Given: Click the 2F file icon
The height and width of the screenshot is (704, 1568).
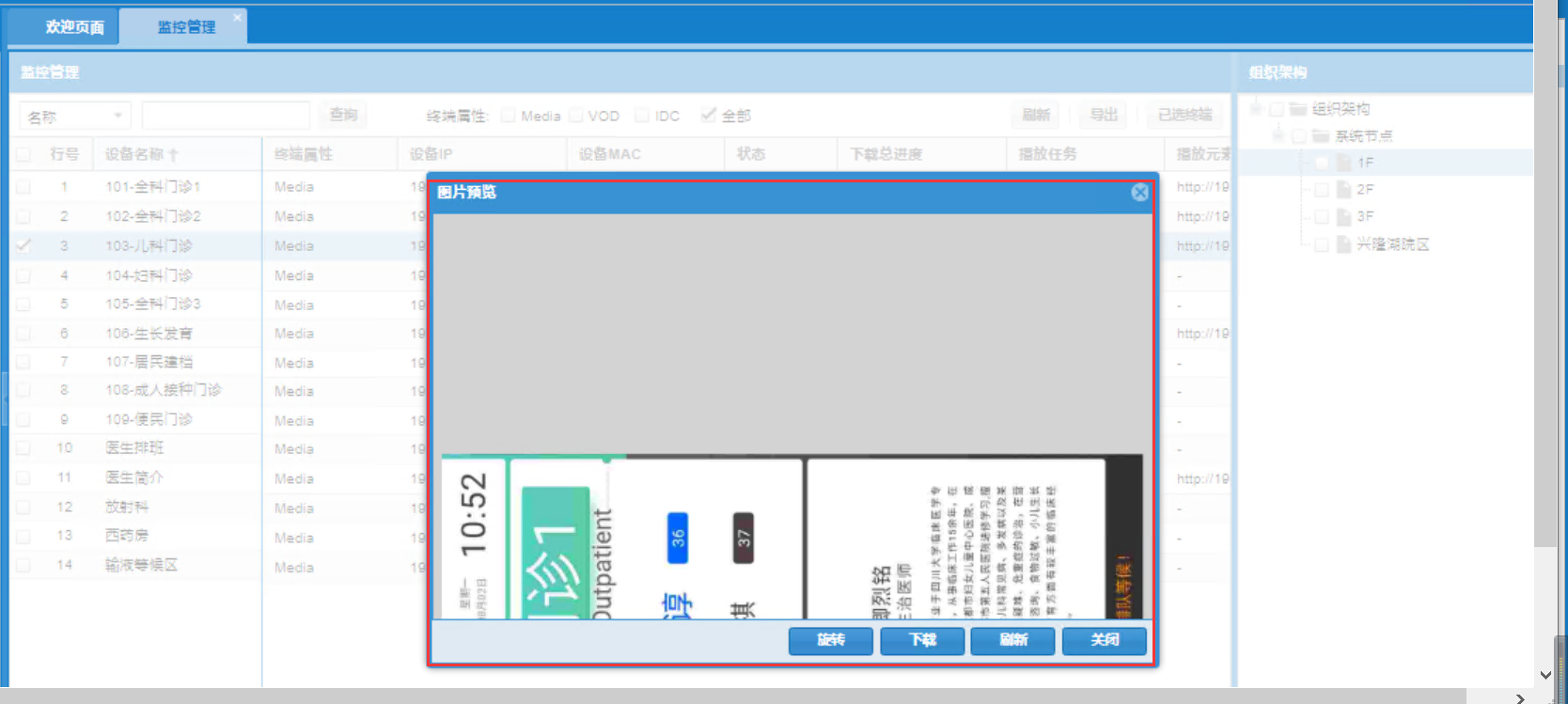Looking at the screenshot, I should coord(1344,190).
